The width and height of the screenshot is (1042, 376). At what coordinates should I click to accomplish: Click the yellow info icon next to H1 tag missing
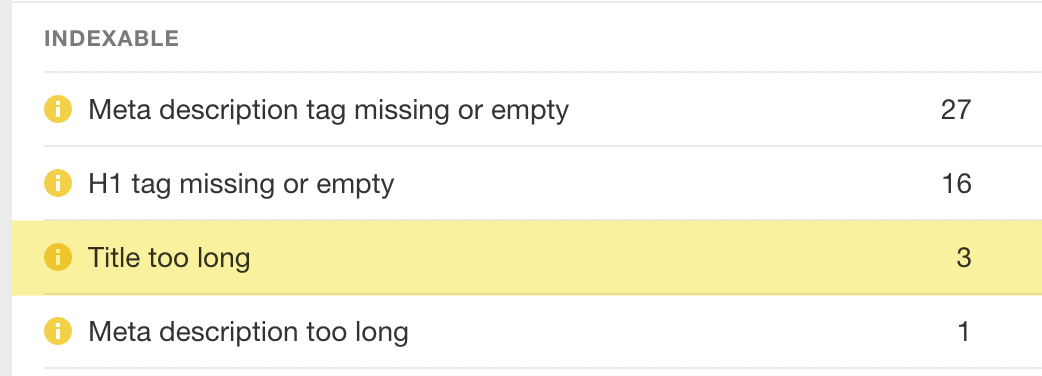[x=58, y=183]
